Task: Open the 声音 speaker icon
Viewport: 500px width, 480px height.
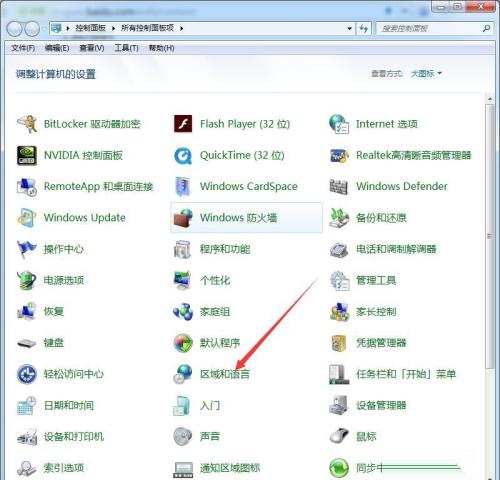Action: point(183,436)
